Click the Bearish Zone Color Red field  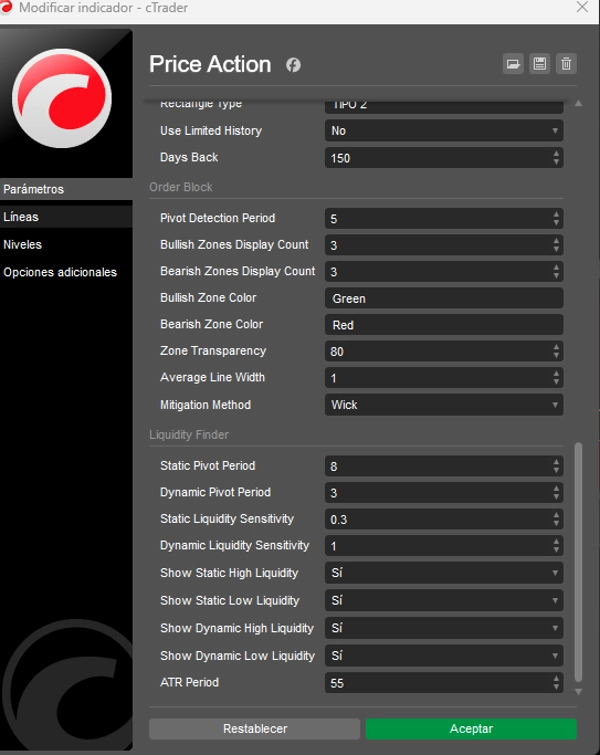coord(444,325)
